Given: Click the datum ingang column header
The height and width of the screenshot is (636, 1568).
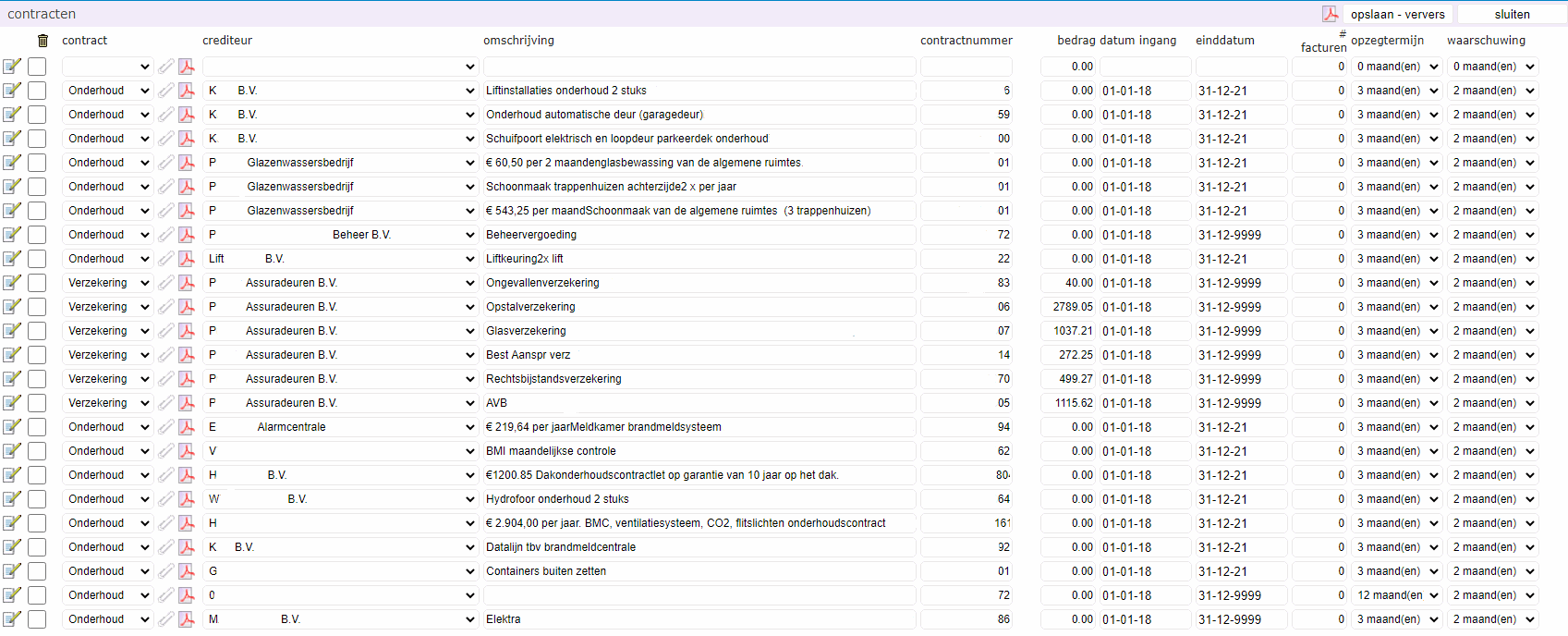Looking at the screenshot, I should tap(1138, 41).
